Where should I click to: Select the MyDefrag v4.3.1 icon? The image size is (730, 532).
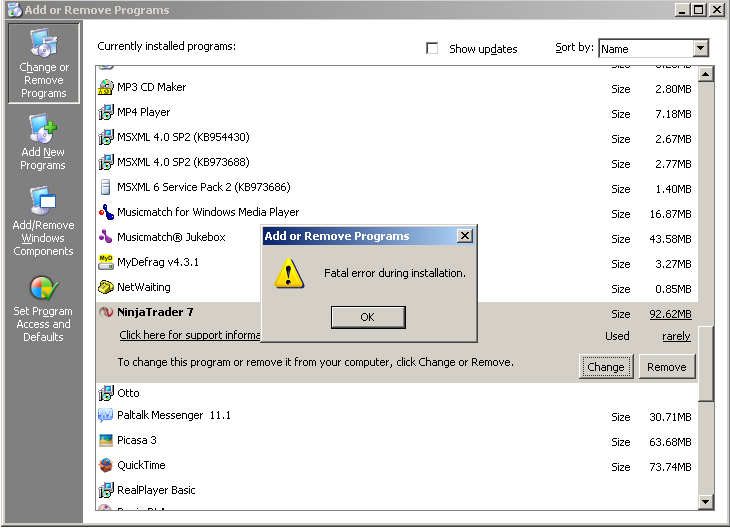click(x=106, y=263)
